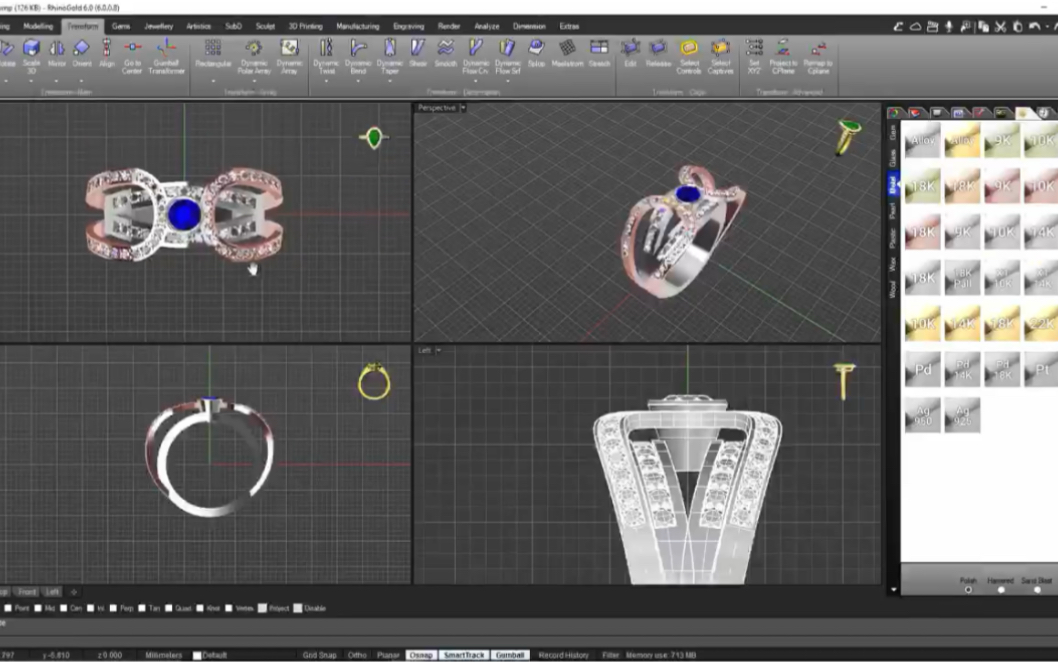Toggle Gumball in the status bar
1058x662 pixels.
510,655
